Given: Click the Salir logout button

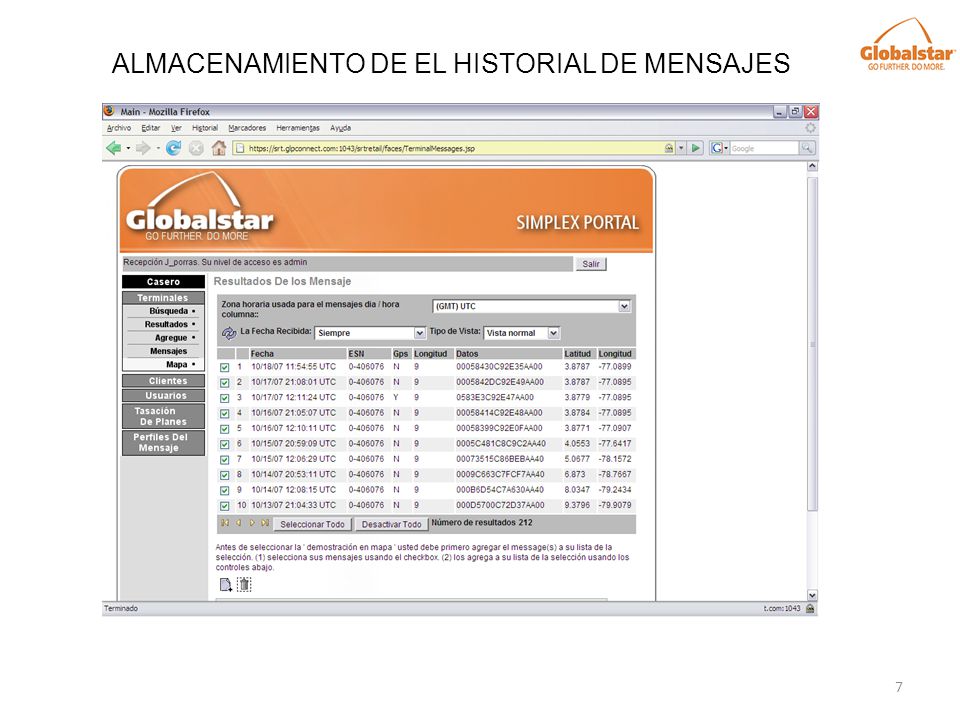Looking at the screenshot, I should tap(591, 264).
